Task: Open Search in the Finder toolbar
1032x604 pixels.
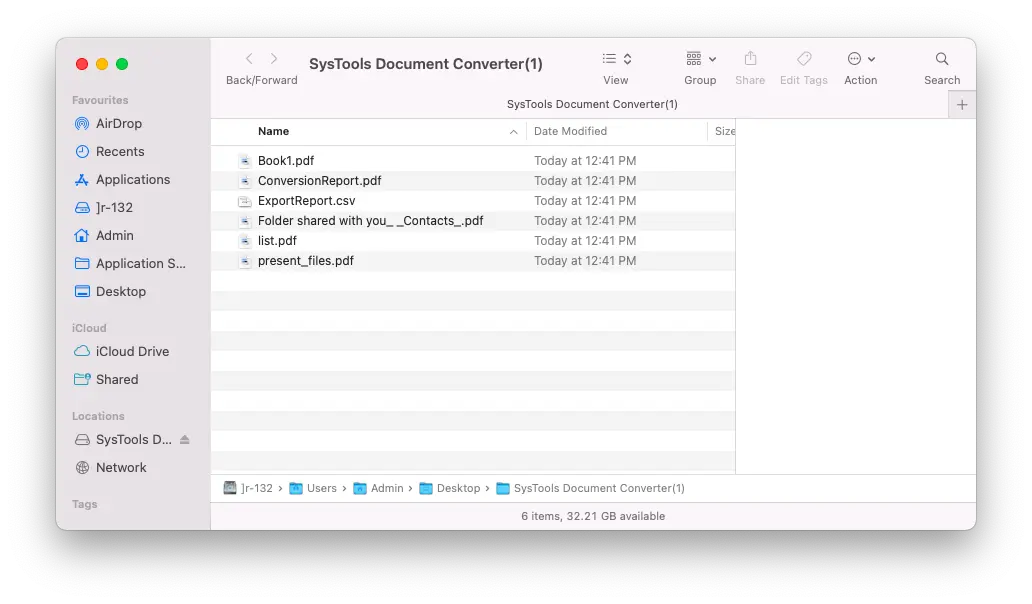Action: pos(942,59)
